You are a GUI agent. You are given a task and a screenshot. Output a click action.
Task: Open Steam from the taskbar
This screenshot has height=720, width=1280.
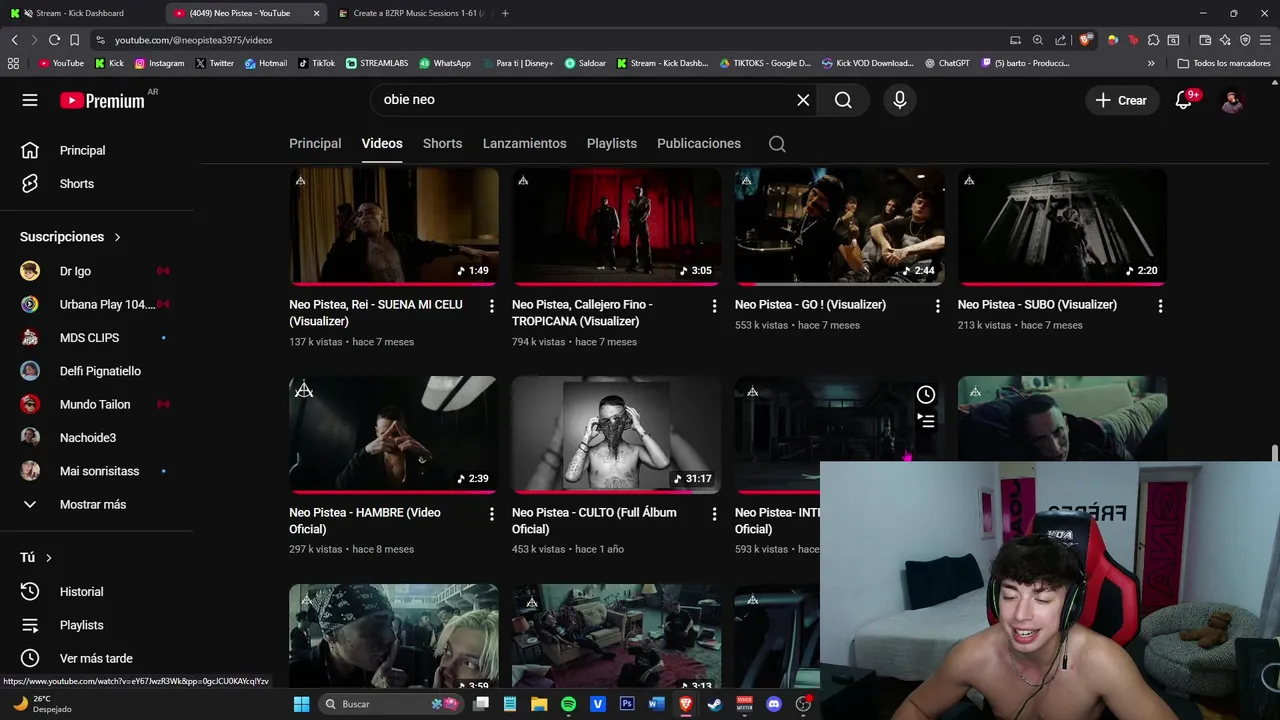click(x=715, y=704)
